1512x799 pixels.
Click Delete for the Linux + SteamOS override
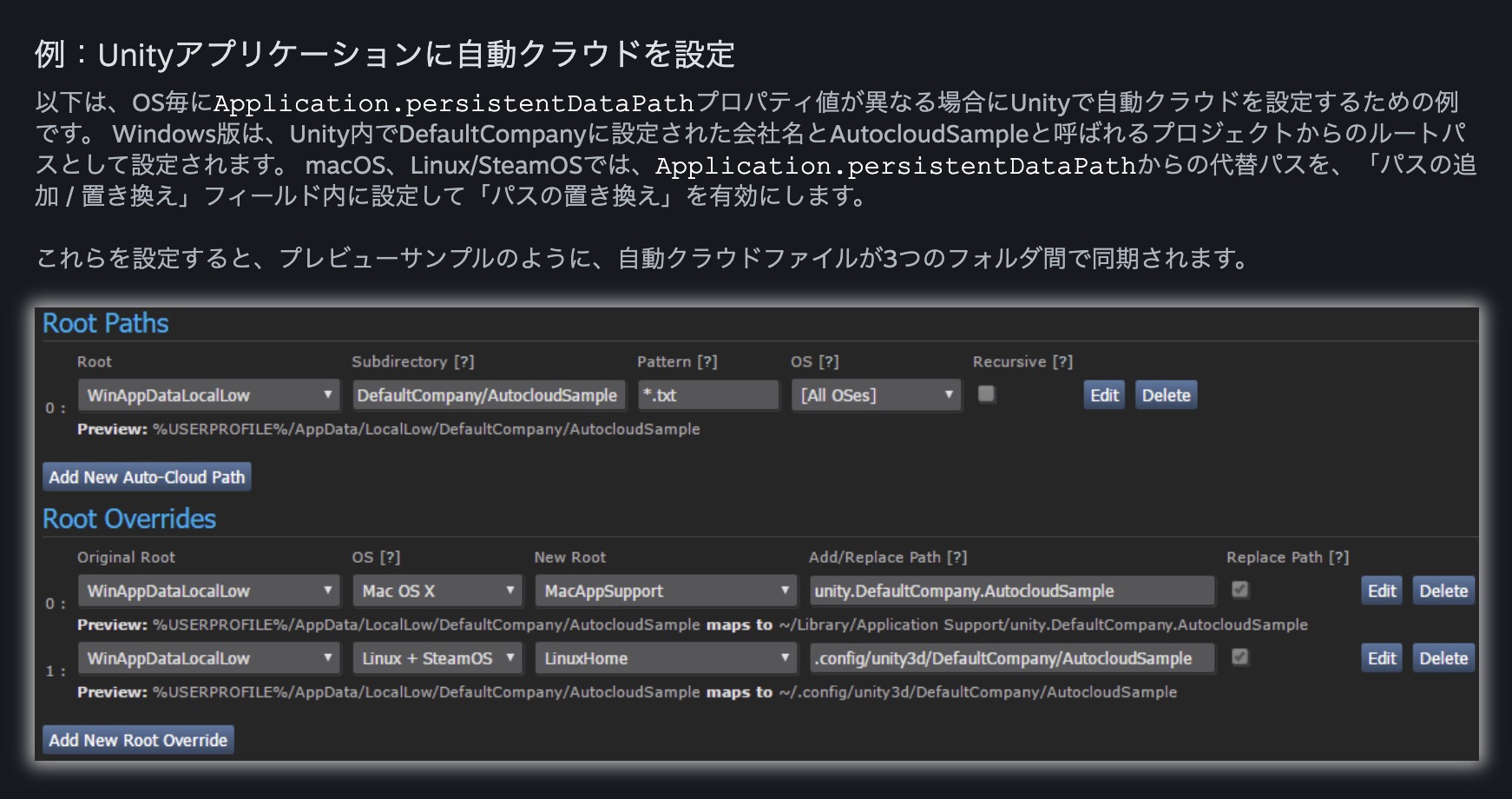pos(1443,658)
